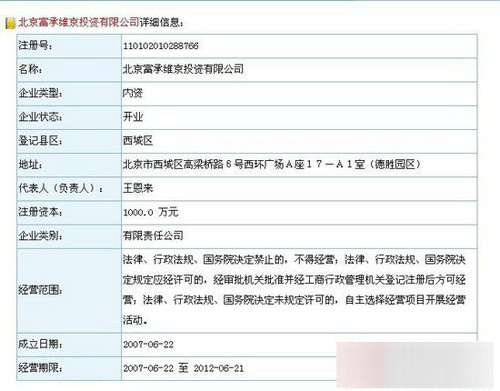Click the 开业 status value
Viewport: 500px width, 391px height.
click(133, 117)
